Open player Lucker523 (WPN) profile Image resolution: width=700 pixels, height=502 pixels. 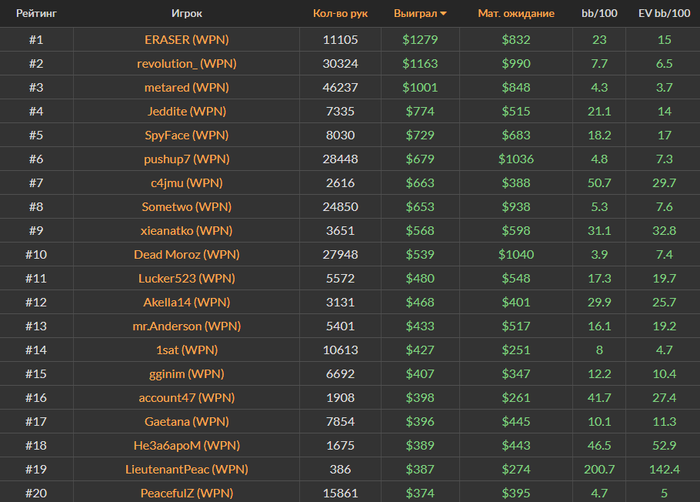[x=187, y=279]
